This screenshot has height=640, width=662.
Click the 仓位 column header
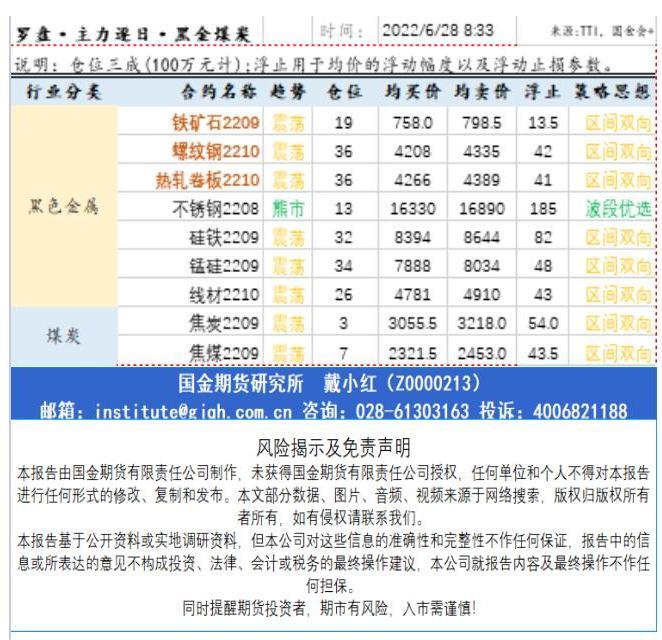(345, 92)
